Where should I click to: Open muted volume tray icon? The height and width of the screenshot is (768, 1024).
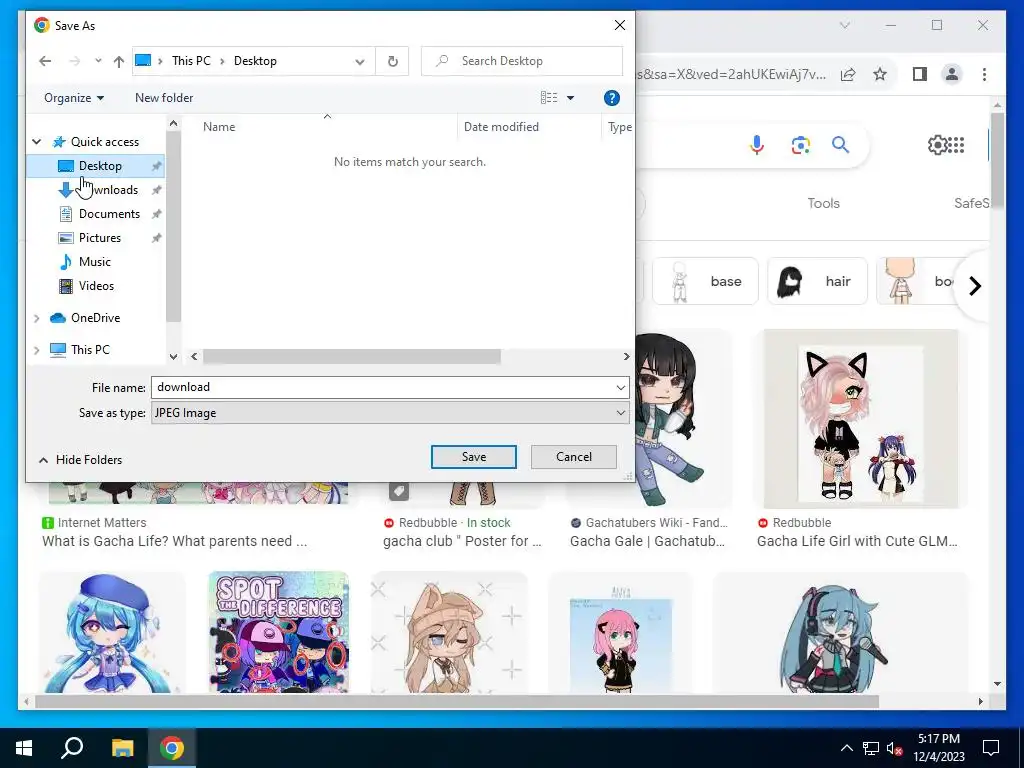[x=894, y=748]
